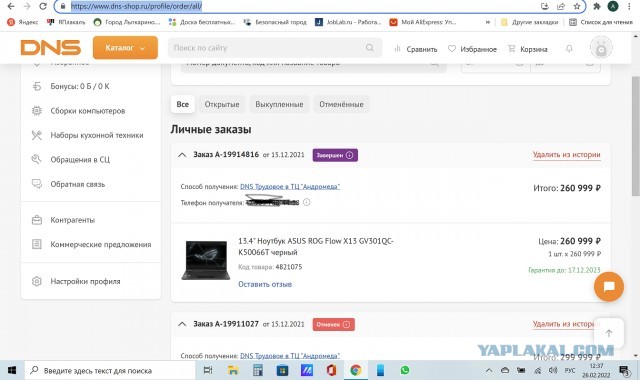Open the Безопасный город bookmark
The image size is (640, 380).
275,22
